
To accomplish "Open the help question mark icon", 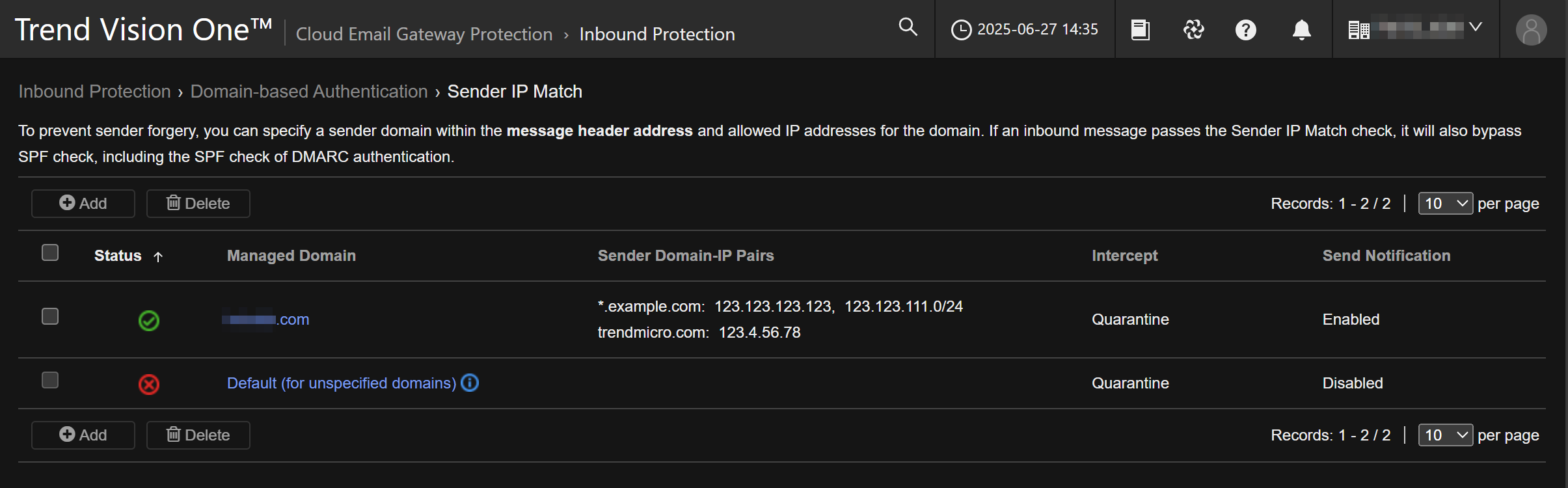I will pyautogui.click(x=1245, y=30).
